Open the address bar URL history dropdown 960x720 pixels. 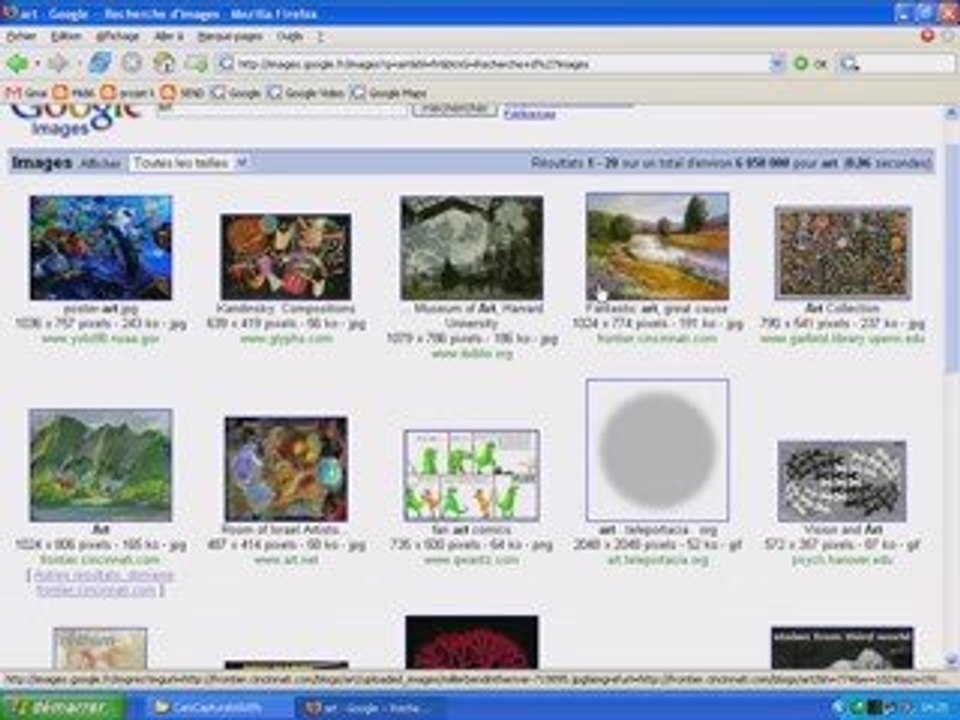[776, 64]
